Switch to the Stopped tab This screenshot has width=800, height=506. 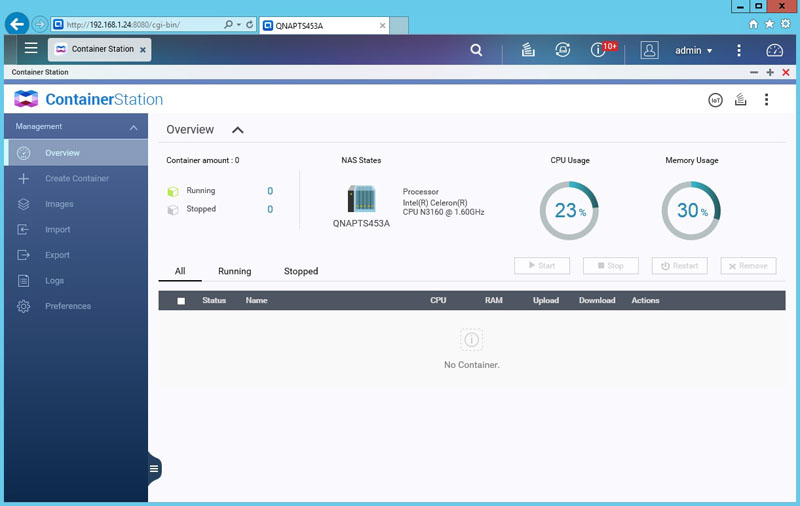pos(300,271)
